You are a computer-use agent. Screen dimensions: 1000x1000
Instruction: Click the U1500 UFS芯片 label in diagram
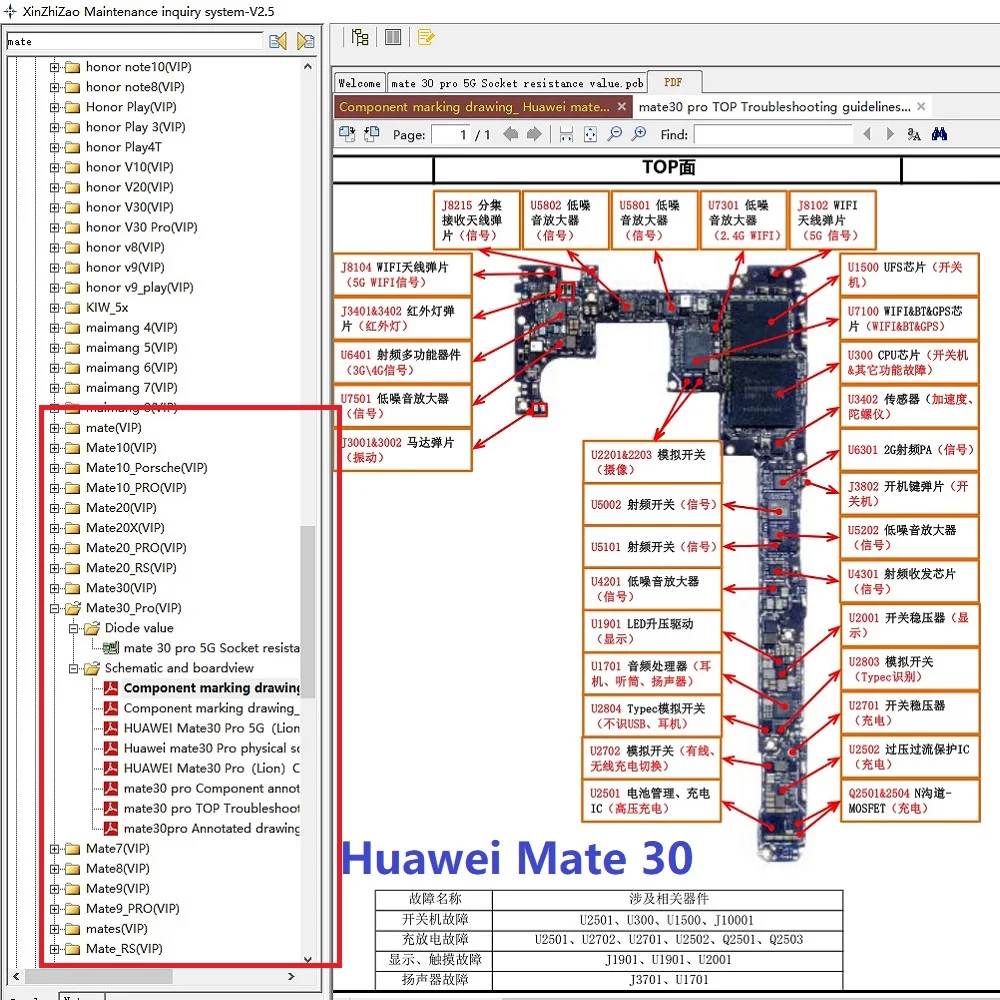point(908,275)
